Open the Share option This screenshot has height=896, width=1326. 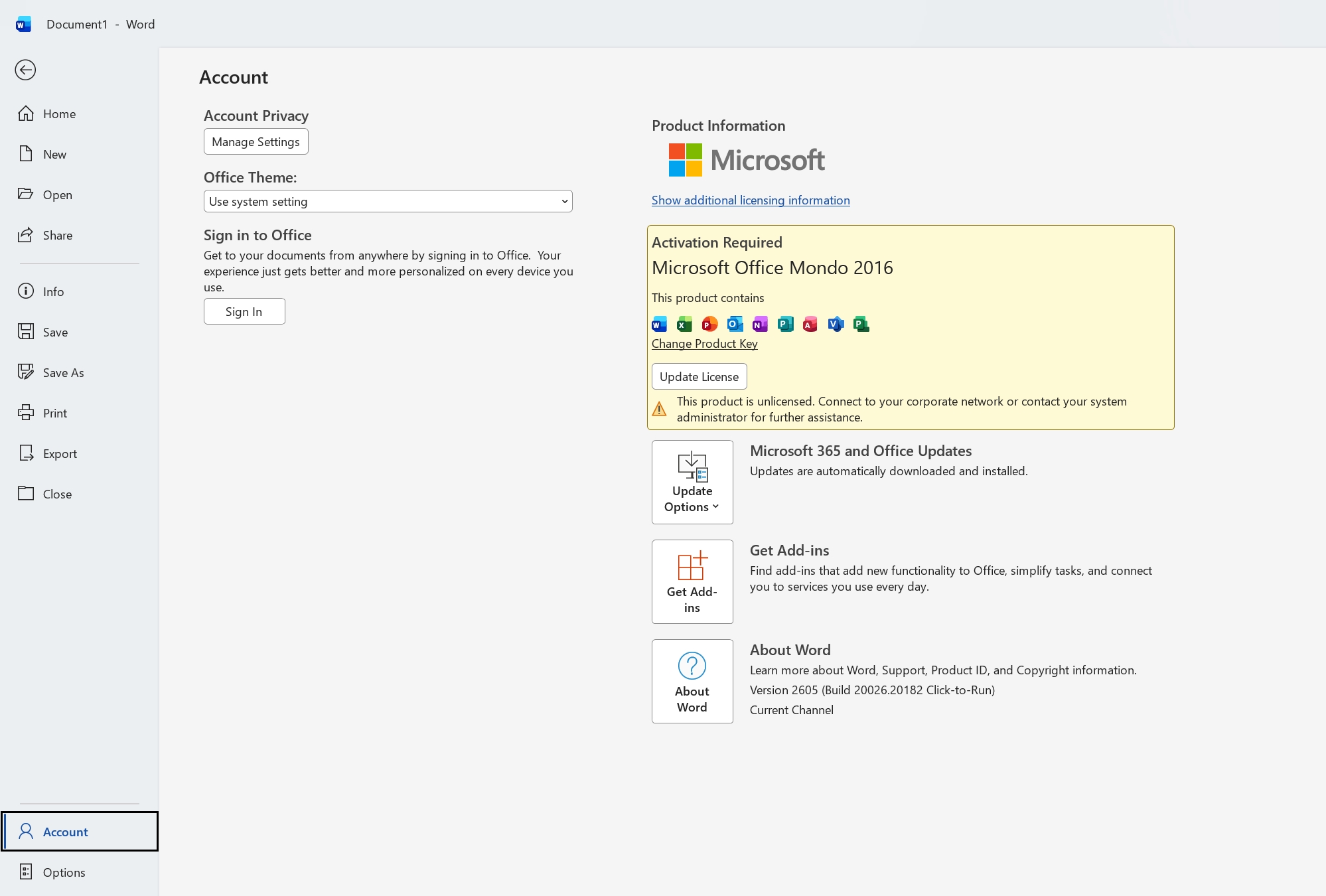(x=80, y=235)
